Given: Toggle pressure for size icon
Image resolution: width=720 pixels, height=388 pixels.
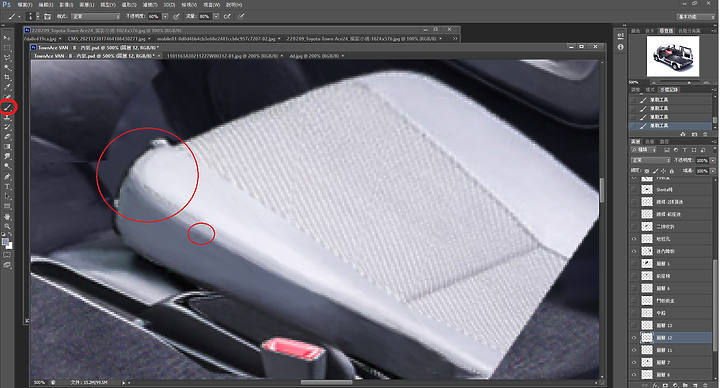Looking at the screenshot, I should pyautogui.click(x=241, y=16).
